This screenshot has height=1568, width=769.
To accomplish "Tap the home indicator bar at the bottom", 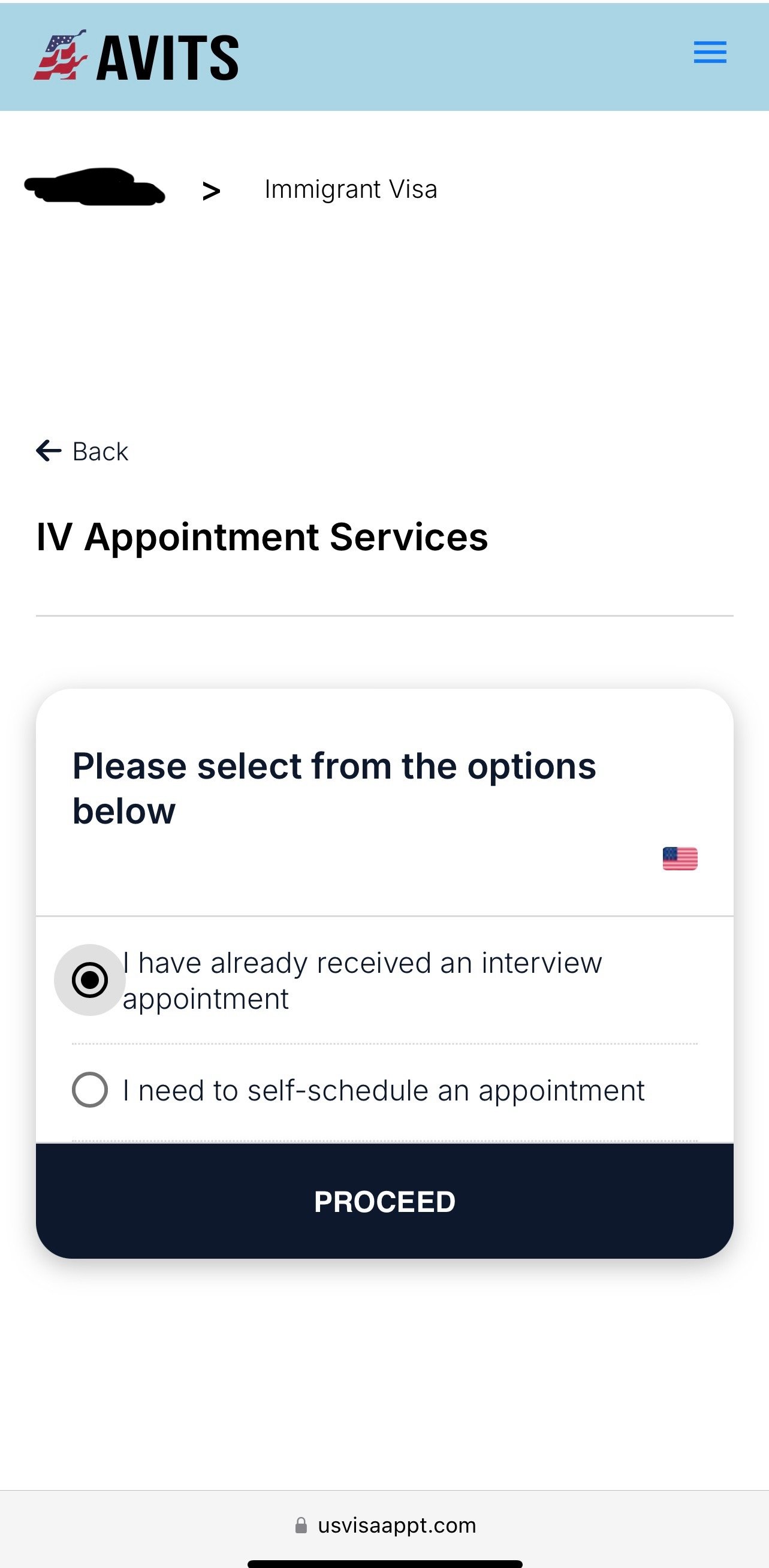I will tap(385, 1563).
